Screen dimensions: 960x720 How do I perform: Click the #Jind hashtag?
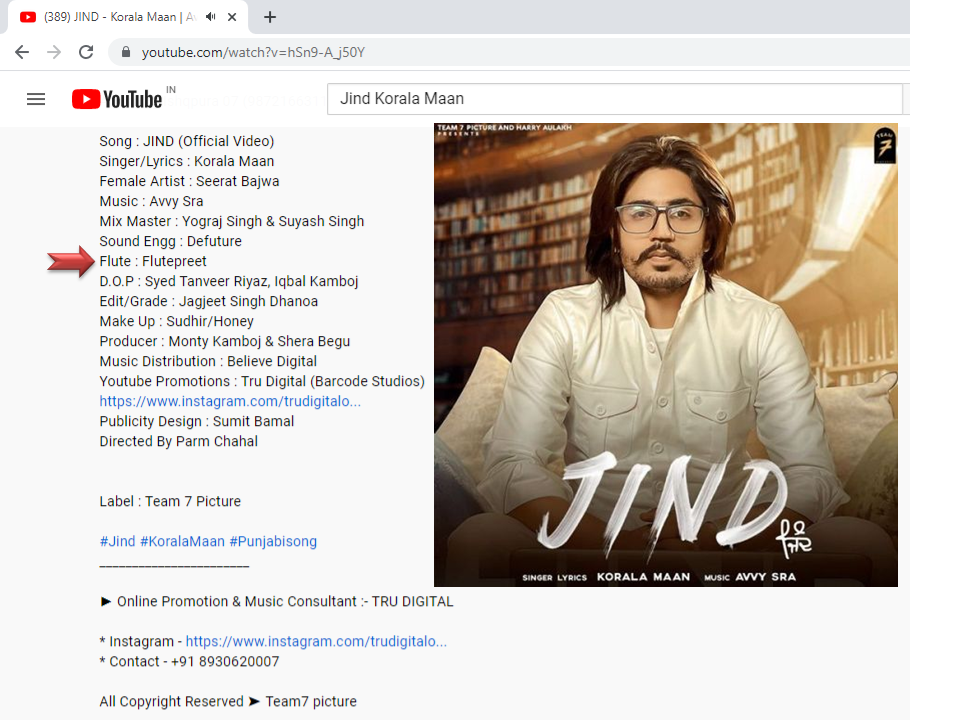(117, 541)
